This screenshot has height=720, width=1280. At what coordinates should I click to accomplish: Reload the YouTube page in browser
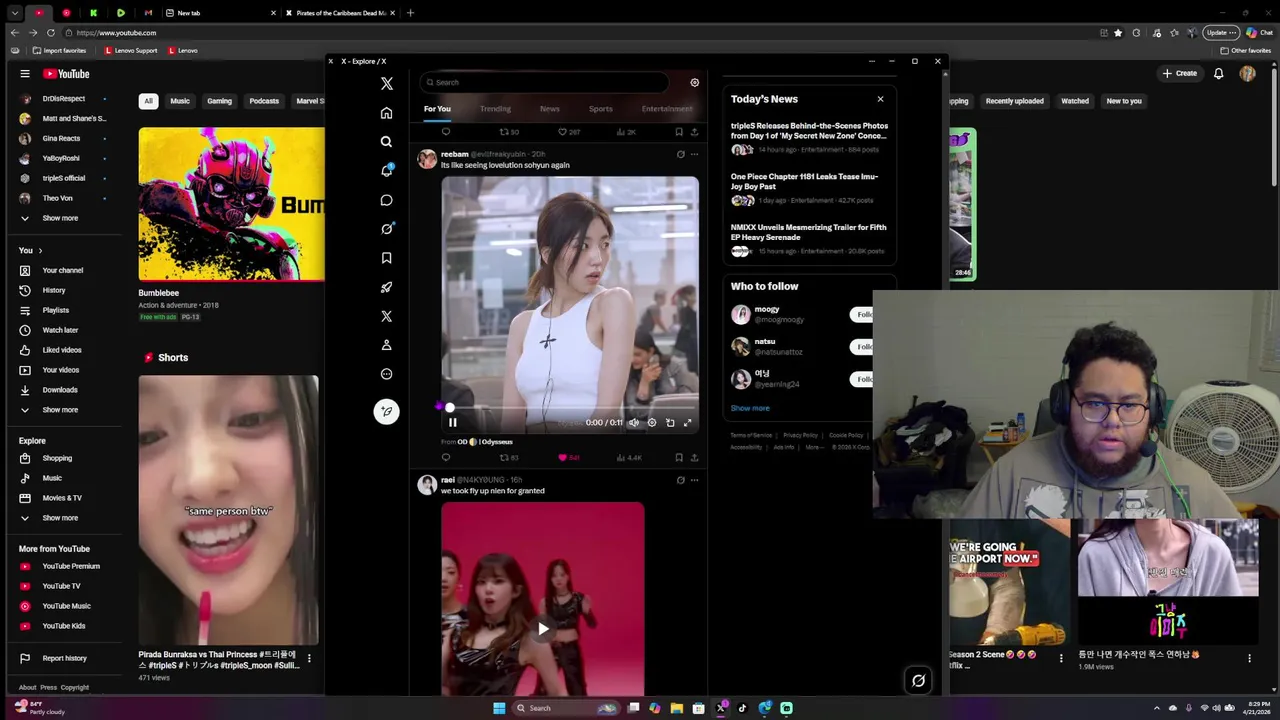pyautogui.click(x=50, y=33)
